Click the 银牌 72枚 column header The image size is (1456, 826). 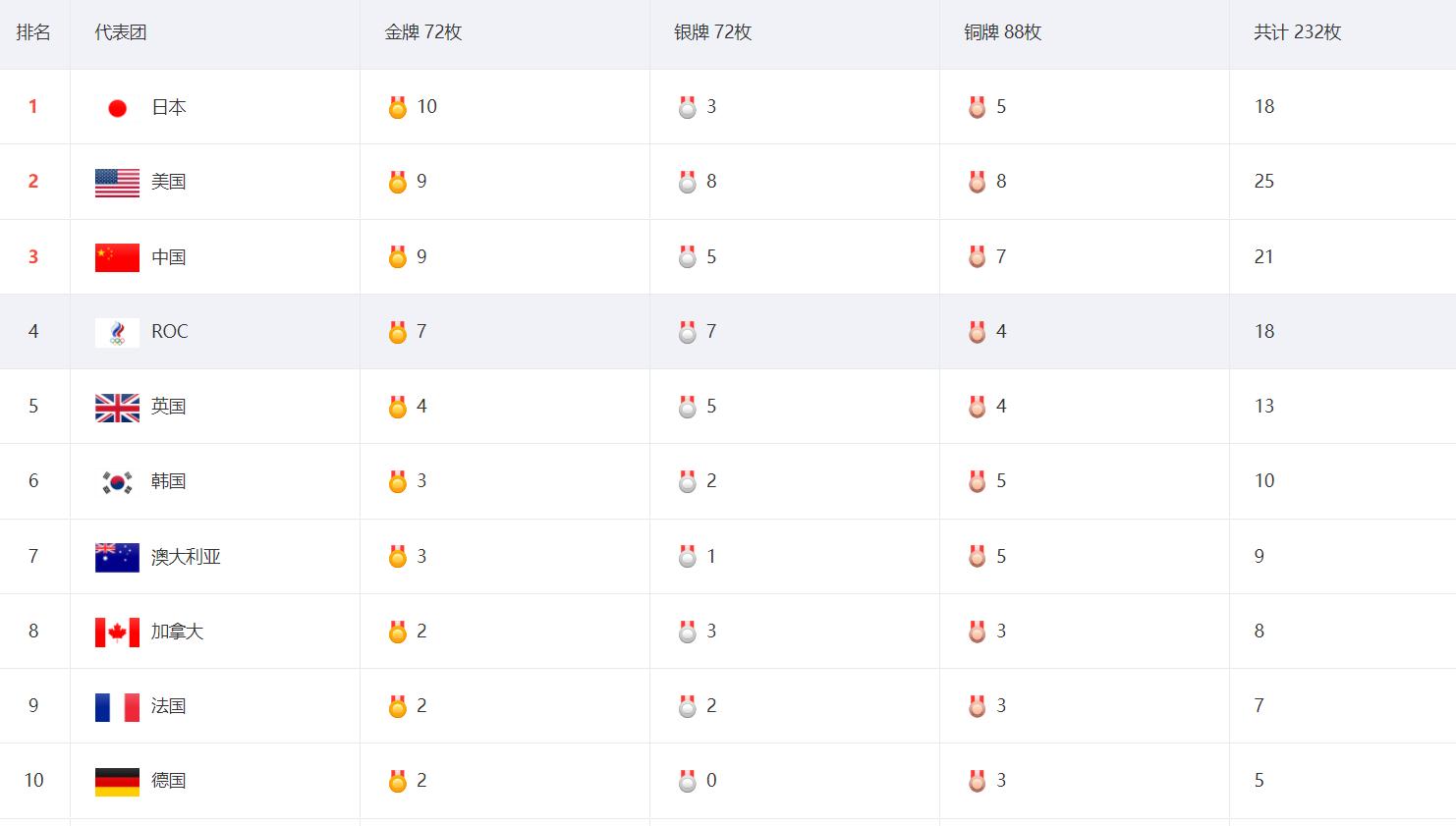(x=713, y=32)
